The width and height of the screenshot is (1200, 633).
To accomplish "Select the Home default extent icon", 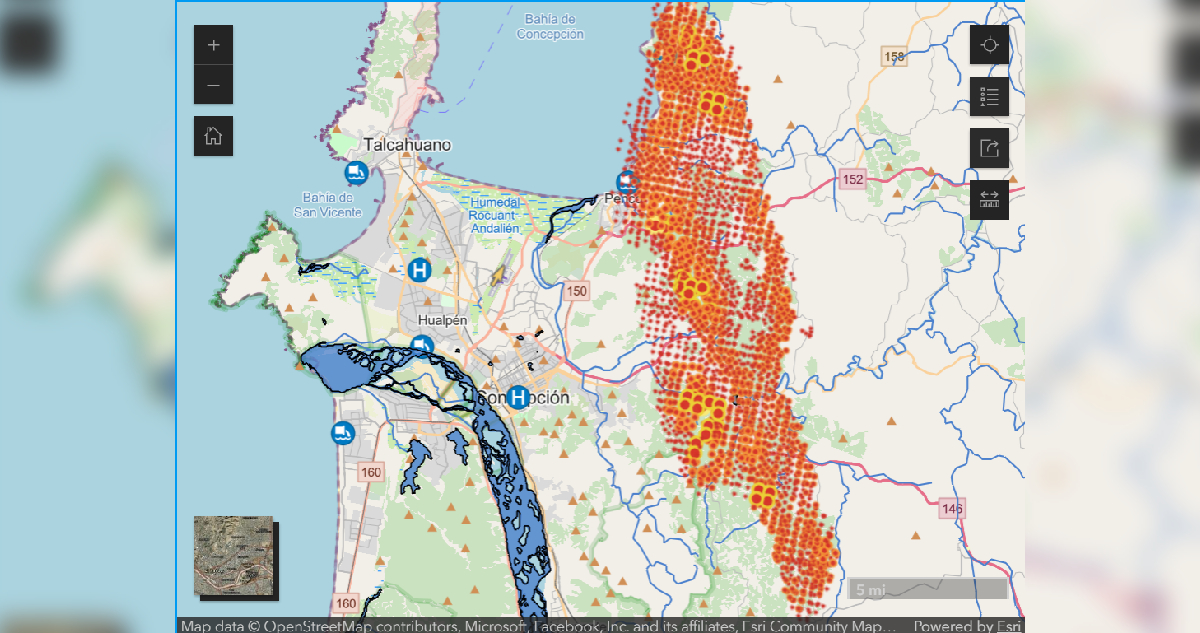I will pos(213,136).
